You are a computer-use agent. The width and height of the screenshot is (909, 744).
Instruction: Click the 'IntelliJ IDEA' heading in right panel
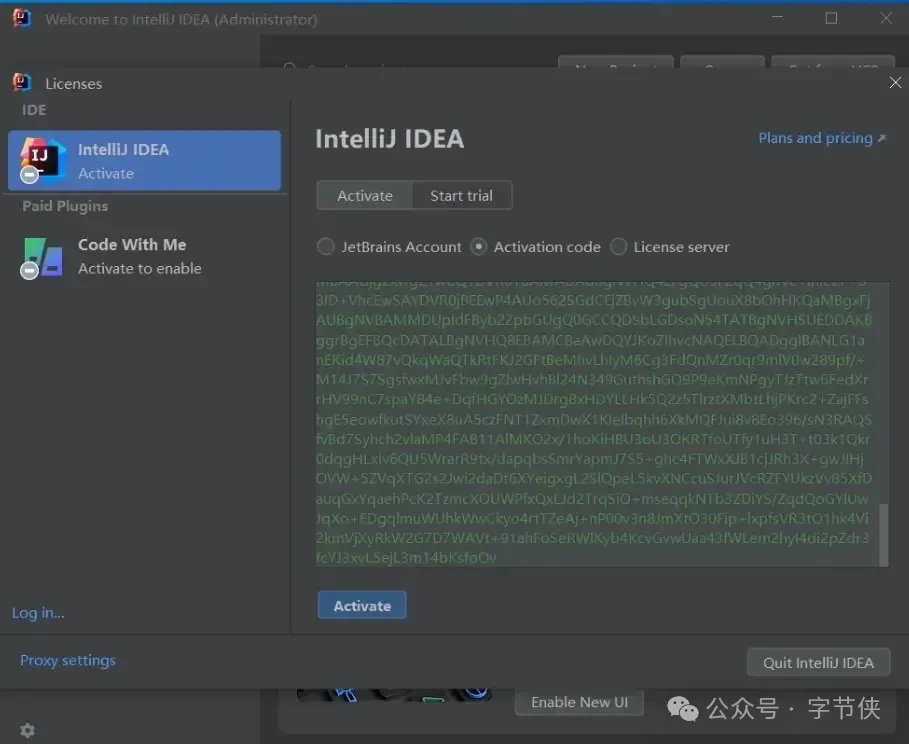(x=390, y=139)
